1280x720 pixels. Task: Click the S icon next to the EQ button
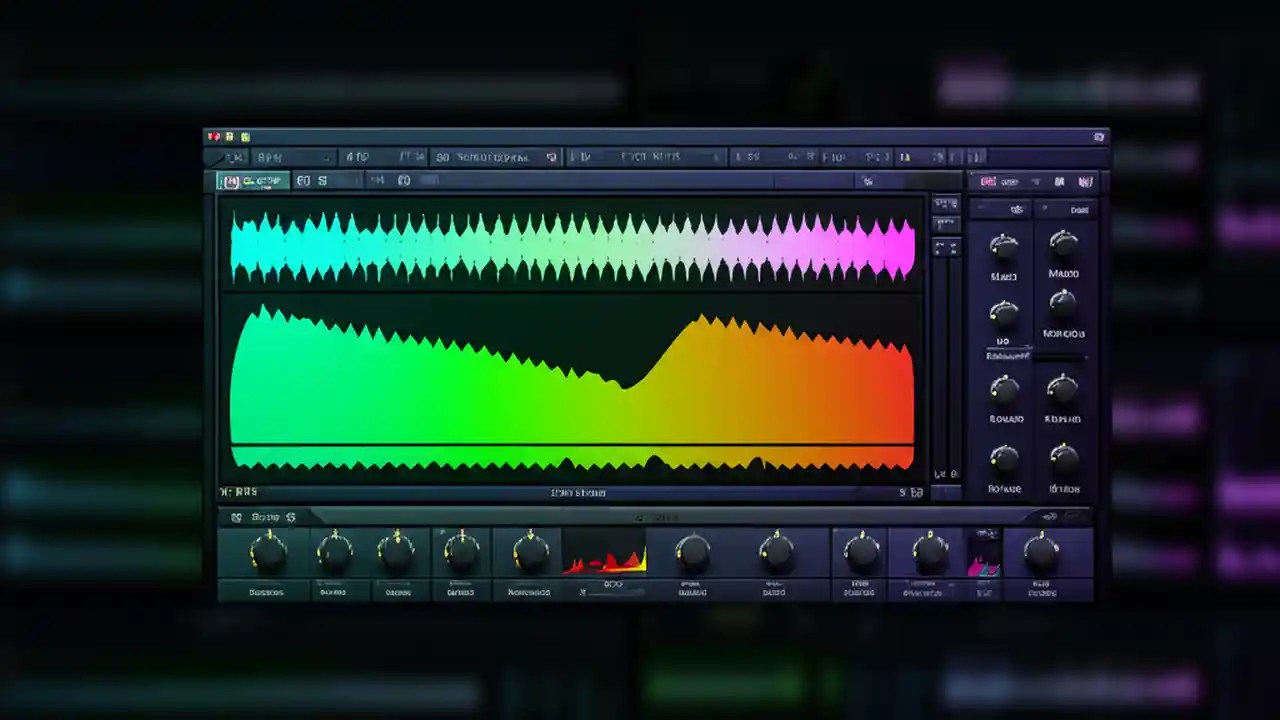point(322,180)
